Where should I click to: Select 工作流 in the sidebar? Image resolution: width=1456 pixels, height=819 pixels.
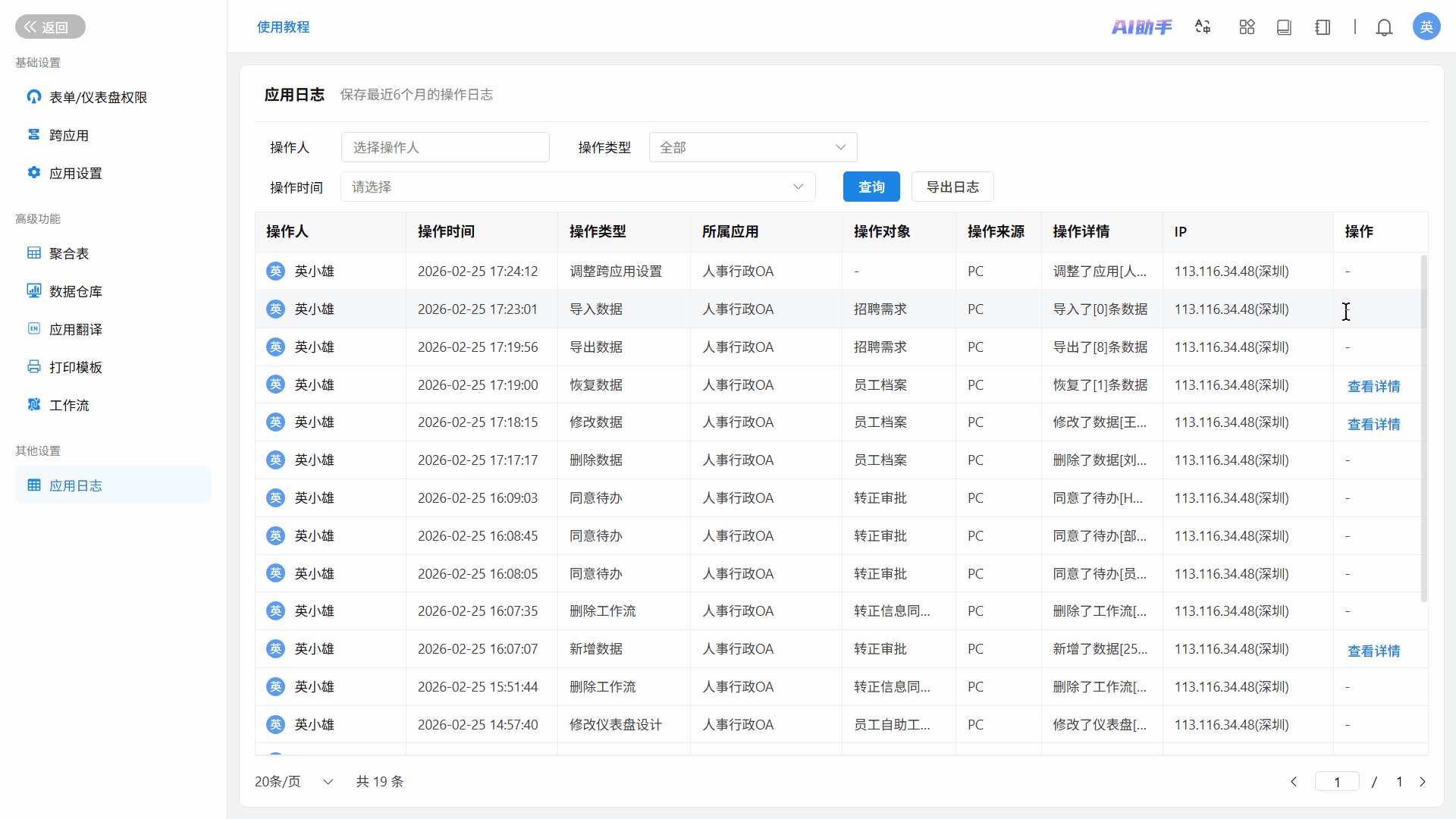[x=69, y=405]
